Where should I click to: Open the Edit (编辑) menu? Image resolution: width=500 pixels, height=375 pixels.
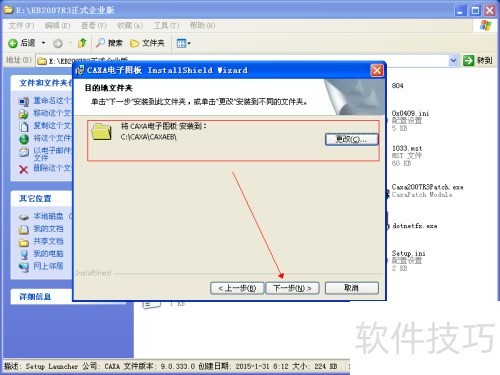click(x=57, y=25)
